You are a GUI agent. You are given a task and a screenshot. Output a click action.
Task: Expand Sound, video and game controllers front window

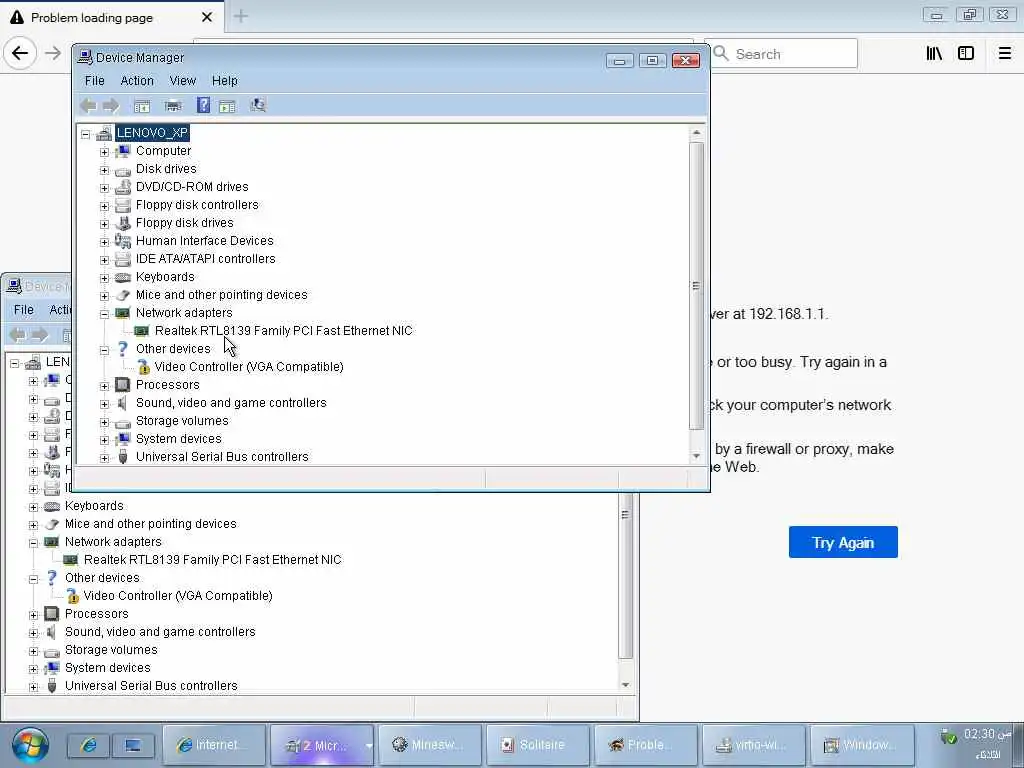[x=104, y=404]
